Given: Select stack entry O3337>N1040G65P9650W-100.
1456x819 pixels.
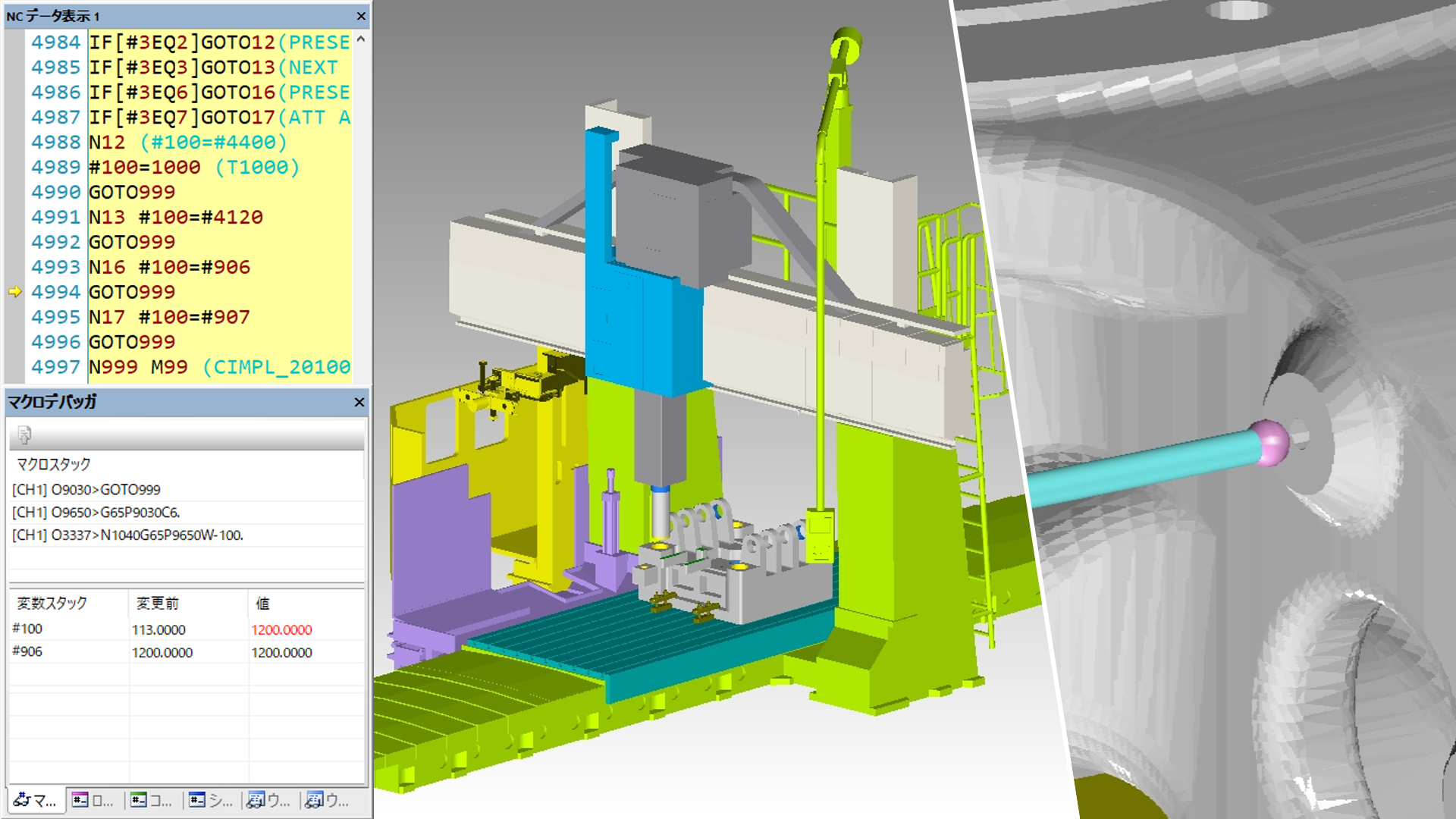Looking at the screenshot, I should pos(127,535).
